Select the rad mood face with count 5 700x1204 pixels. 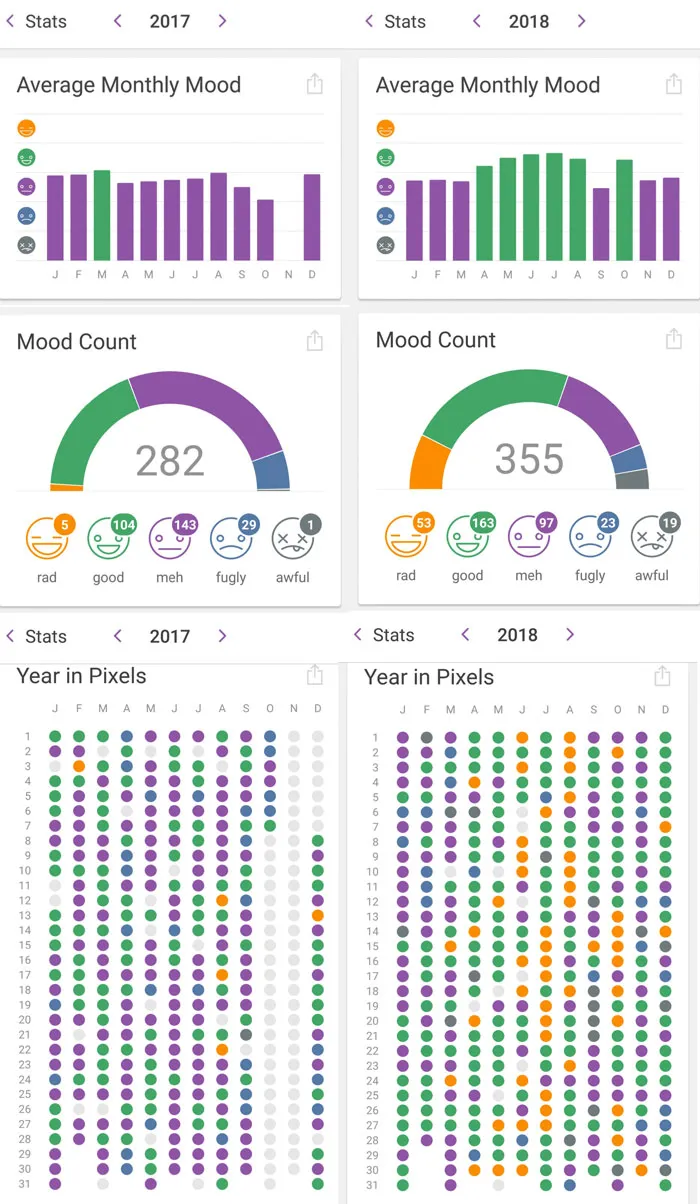point(47,540)
